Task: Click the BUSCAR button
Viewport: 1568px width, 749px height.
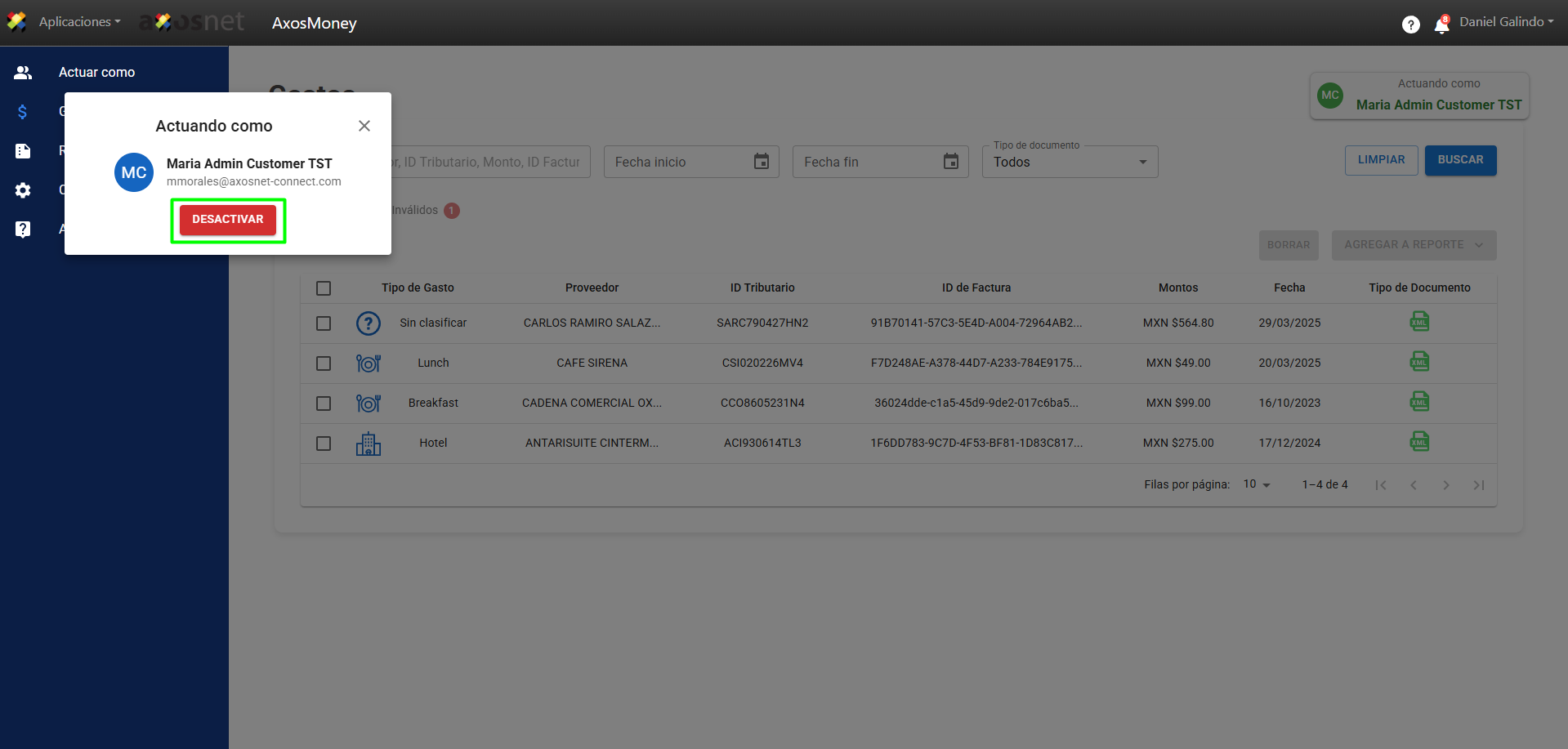Action: pos(1460,160)
